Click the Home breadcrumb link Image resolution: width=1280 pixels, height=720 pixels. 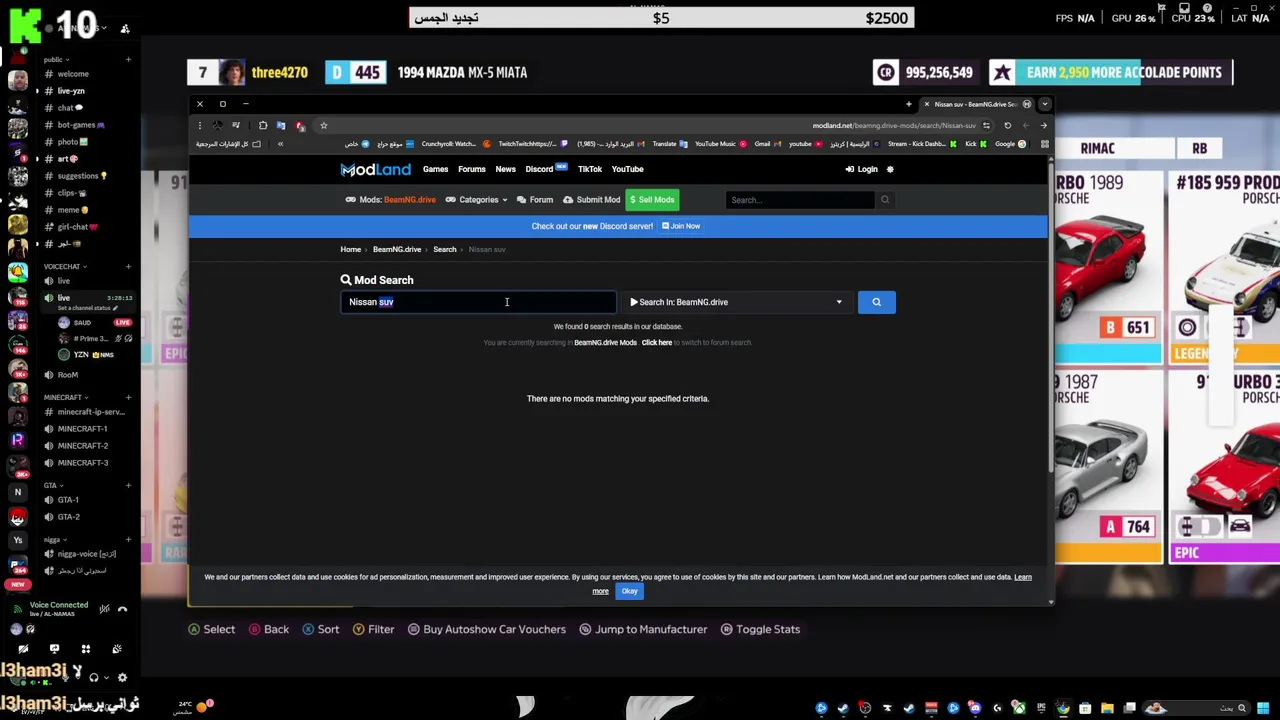tap(350, 249)
